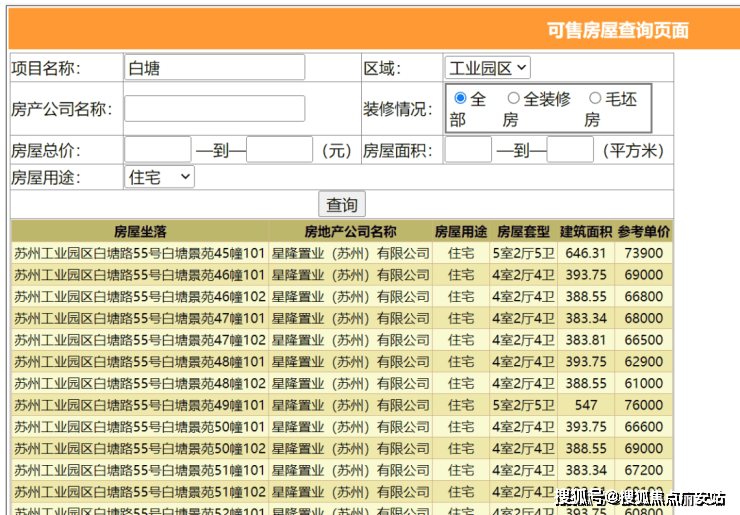740x515 pixels.
Task: Click the minimum 房屋面积 input box
Action: tap(468, 150)
